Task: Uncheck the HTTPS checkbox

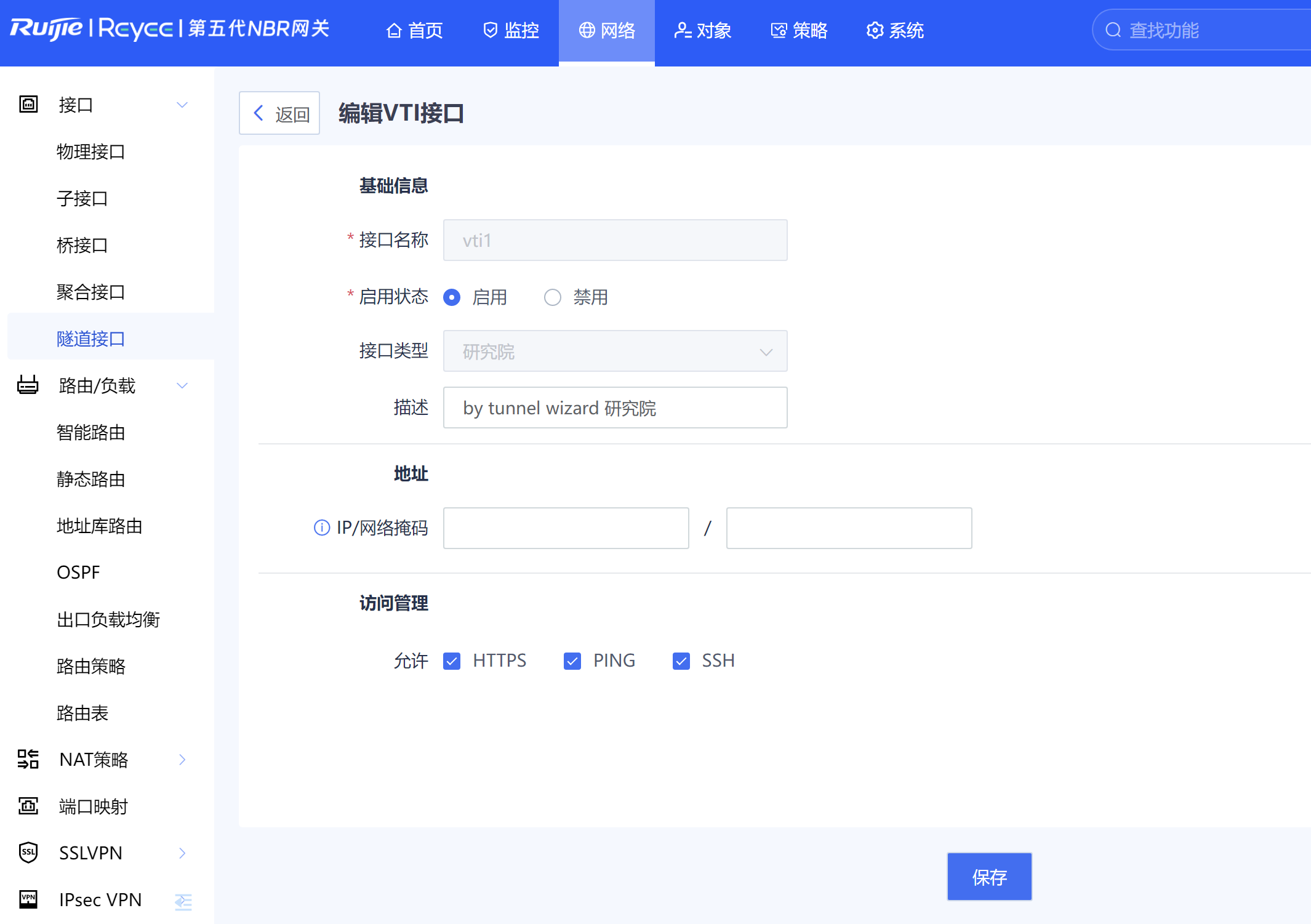Action: click(452, 661)
